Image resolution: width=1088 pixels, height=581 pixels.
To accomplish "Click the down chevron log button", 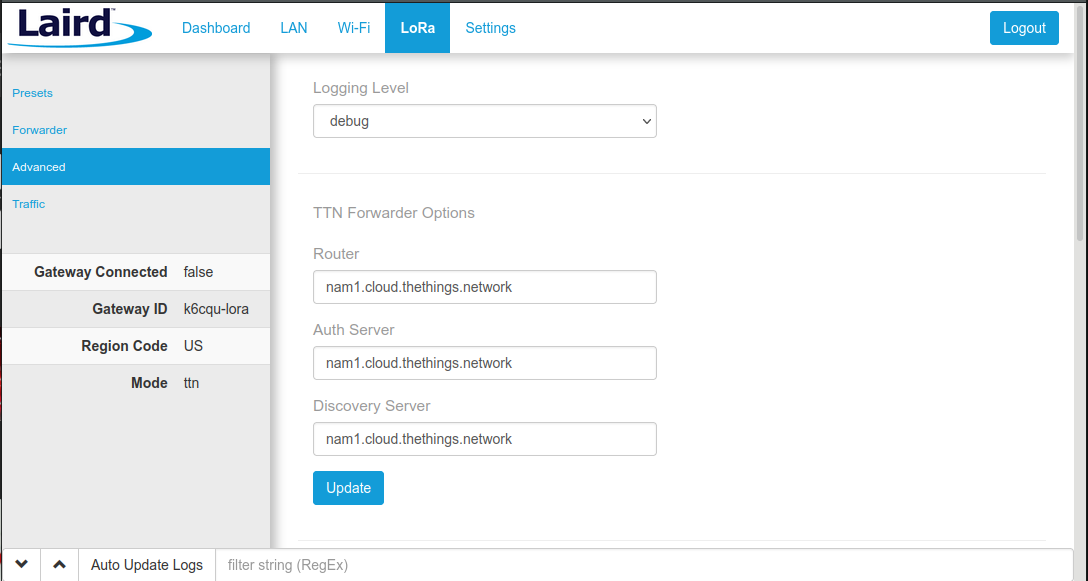I will tap(22, 565).
